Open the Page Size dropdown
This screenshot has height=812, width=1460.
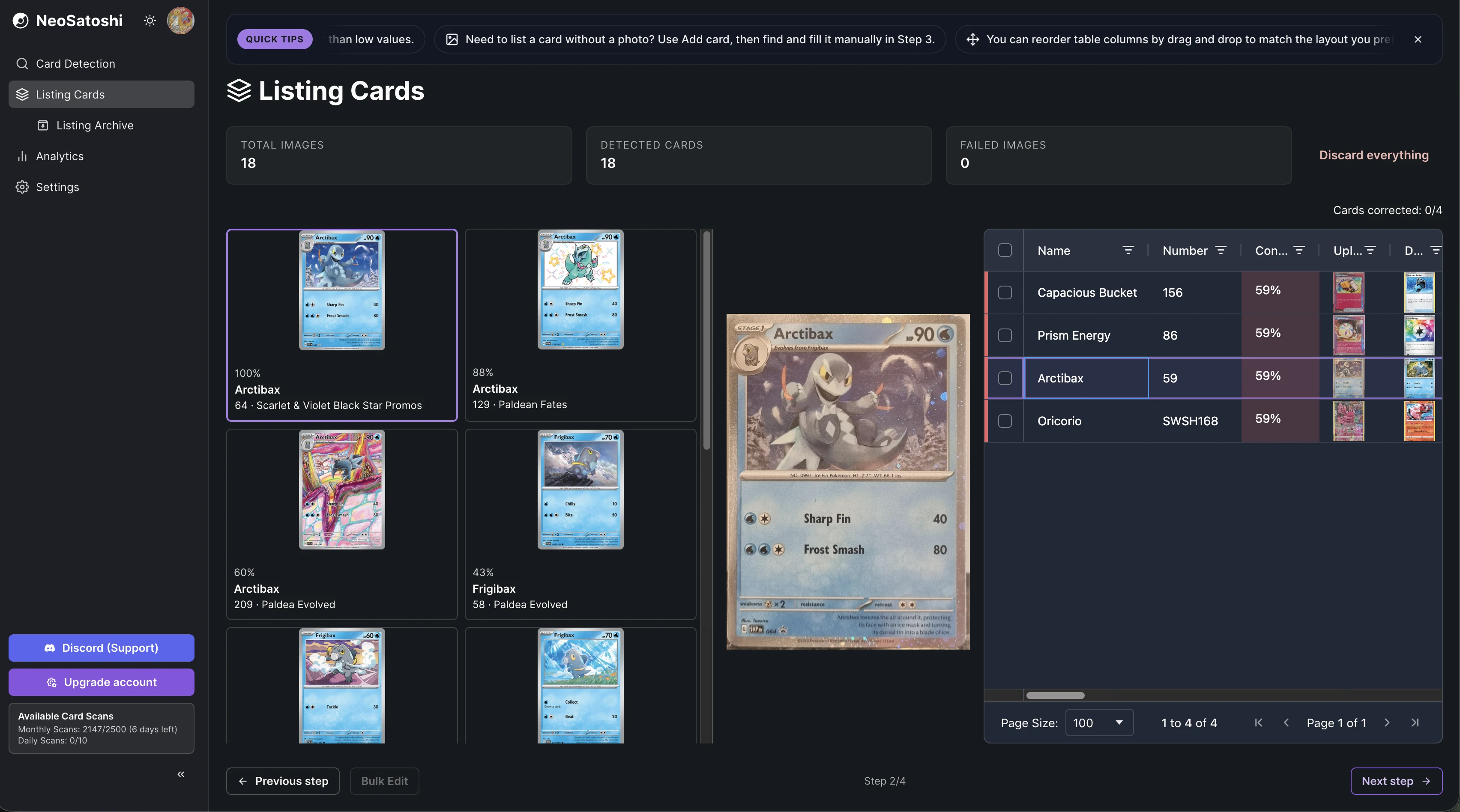pos(1099,723)
